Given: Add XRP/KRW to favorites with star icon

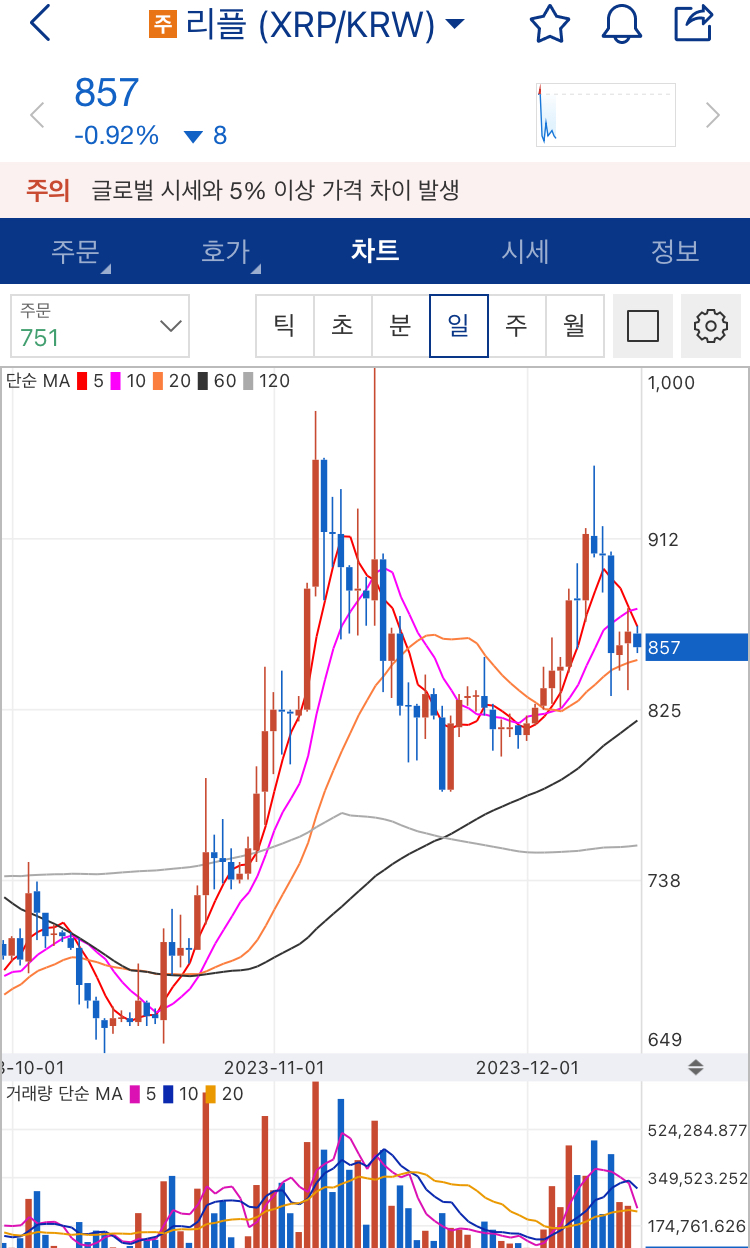Looking at the screenshot, I should (550, 23).
